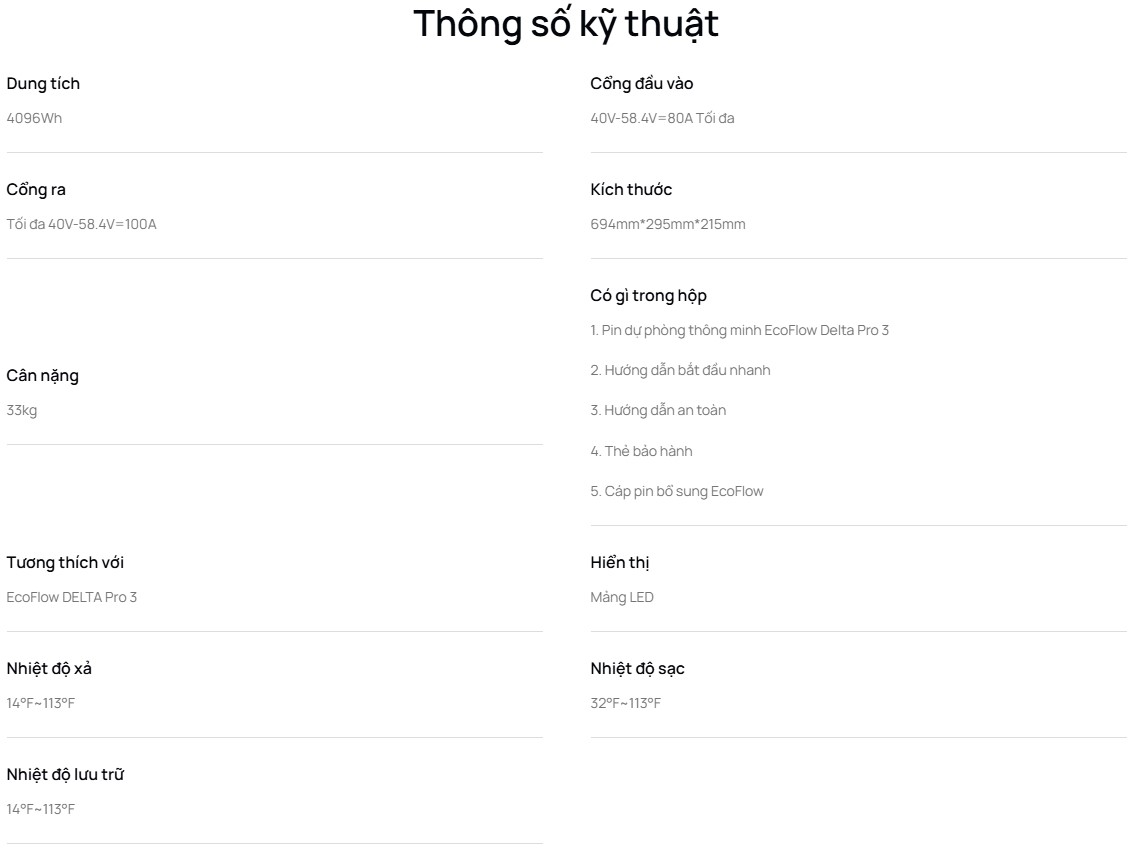Select the "EcoFlow DELTA Pro 3" compatibility value
Image resolution: width=1133 pixels, height=851 pixels.
click(72, 597)
